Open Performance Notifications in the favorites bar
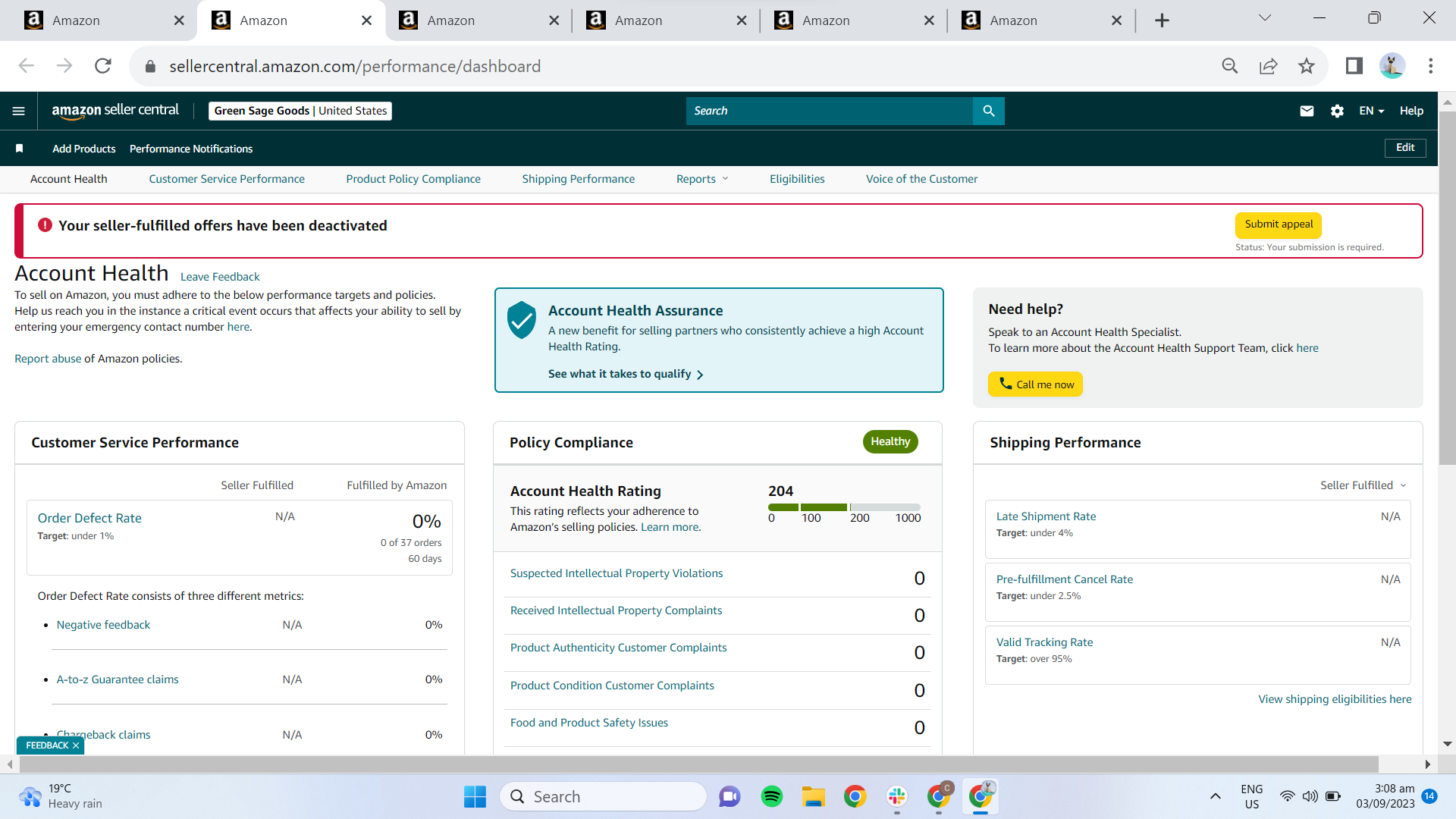The height and width of the screenshot is (819, 1456). tap(191, 149)
